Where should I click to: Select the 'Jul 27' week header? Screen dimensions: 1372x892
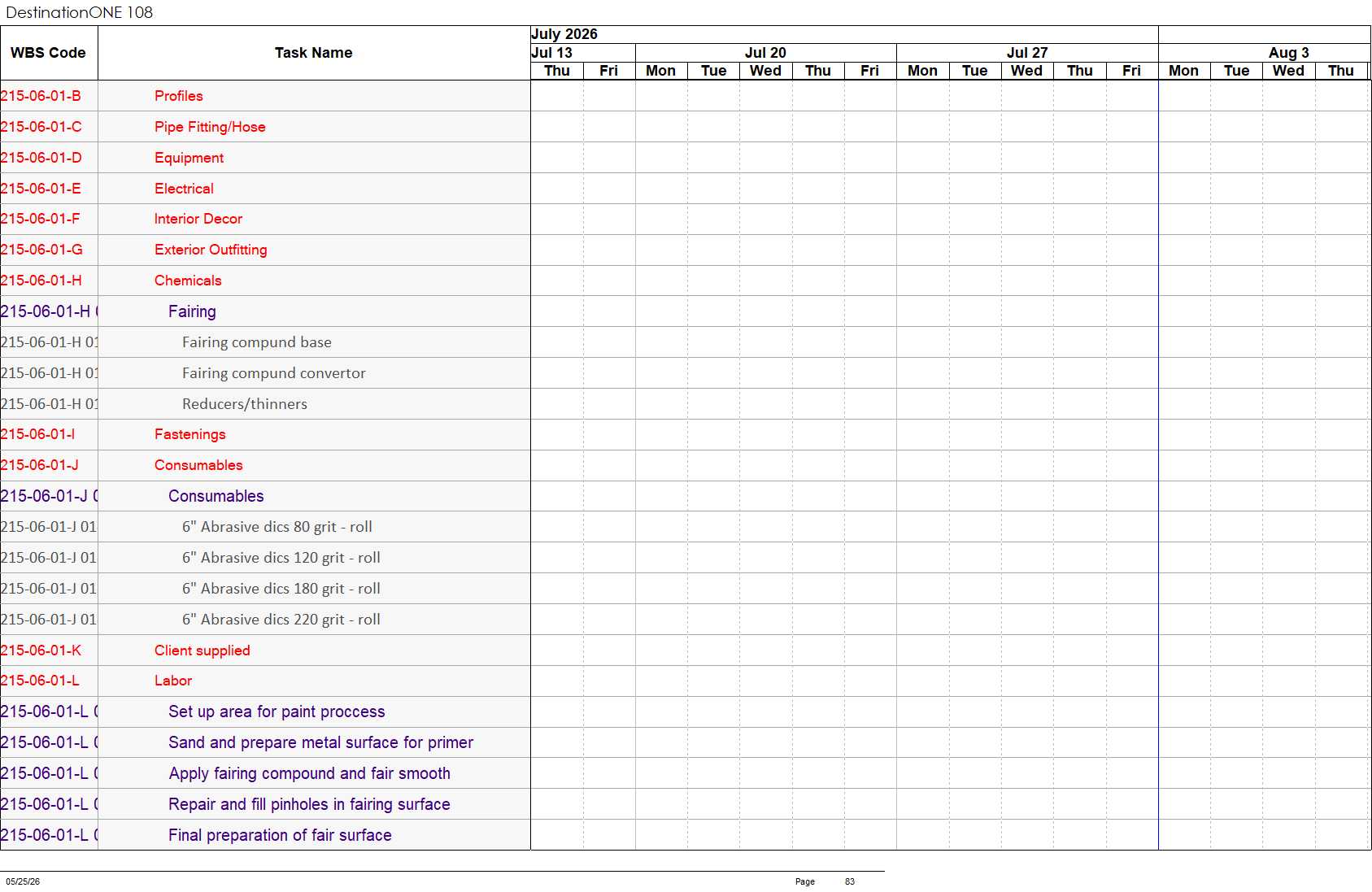[1027, 53]
